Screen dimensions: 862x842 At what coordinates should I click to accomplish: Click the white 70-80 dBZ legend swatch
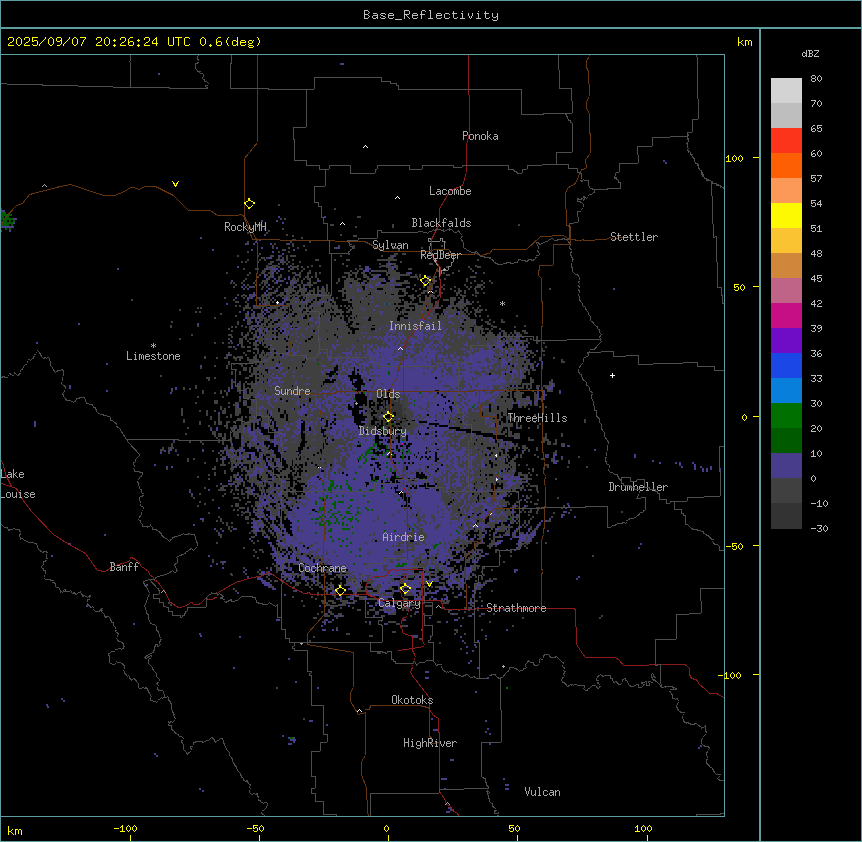click(786, 91)
